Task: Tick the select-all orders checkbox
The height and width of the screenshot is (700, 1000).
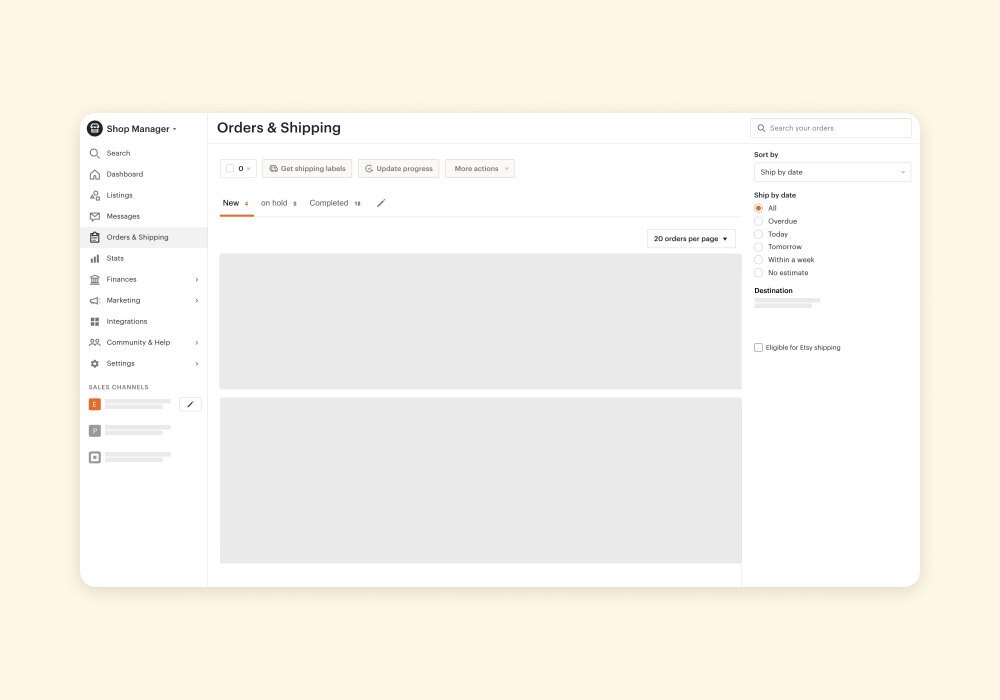Action: point(230,168)
